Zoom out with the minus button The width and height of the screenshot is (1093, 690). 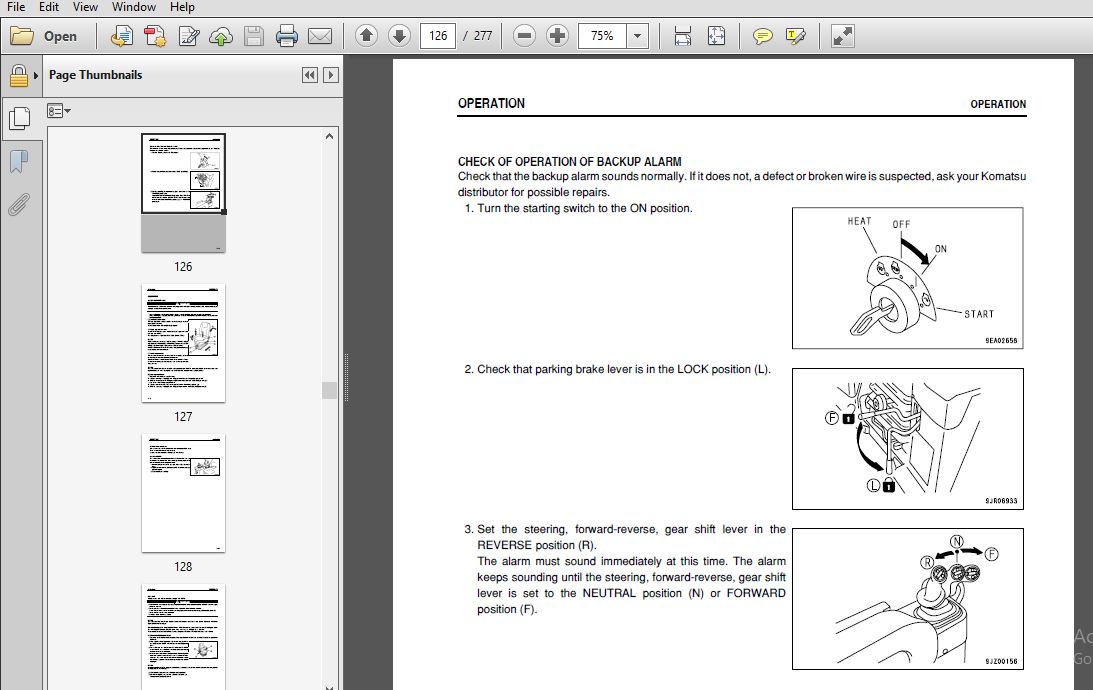pos(524,36)
